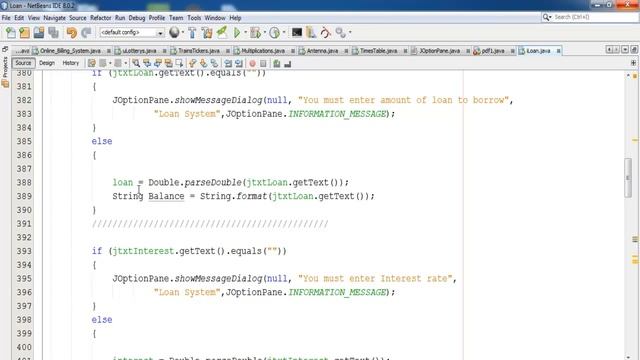Image resolution: width=640 pixels, height=360 pixels.
Task: Open the Help menu
Action: click(235, 18)
